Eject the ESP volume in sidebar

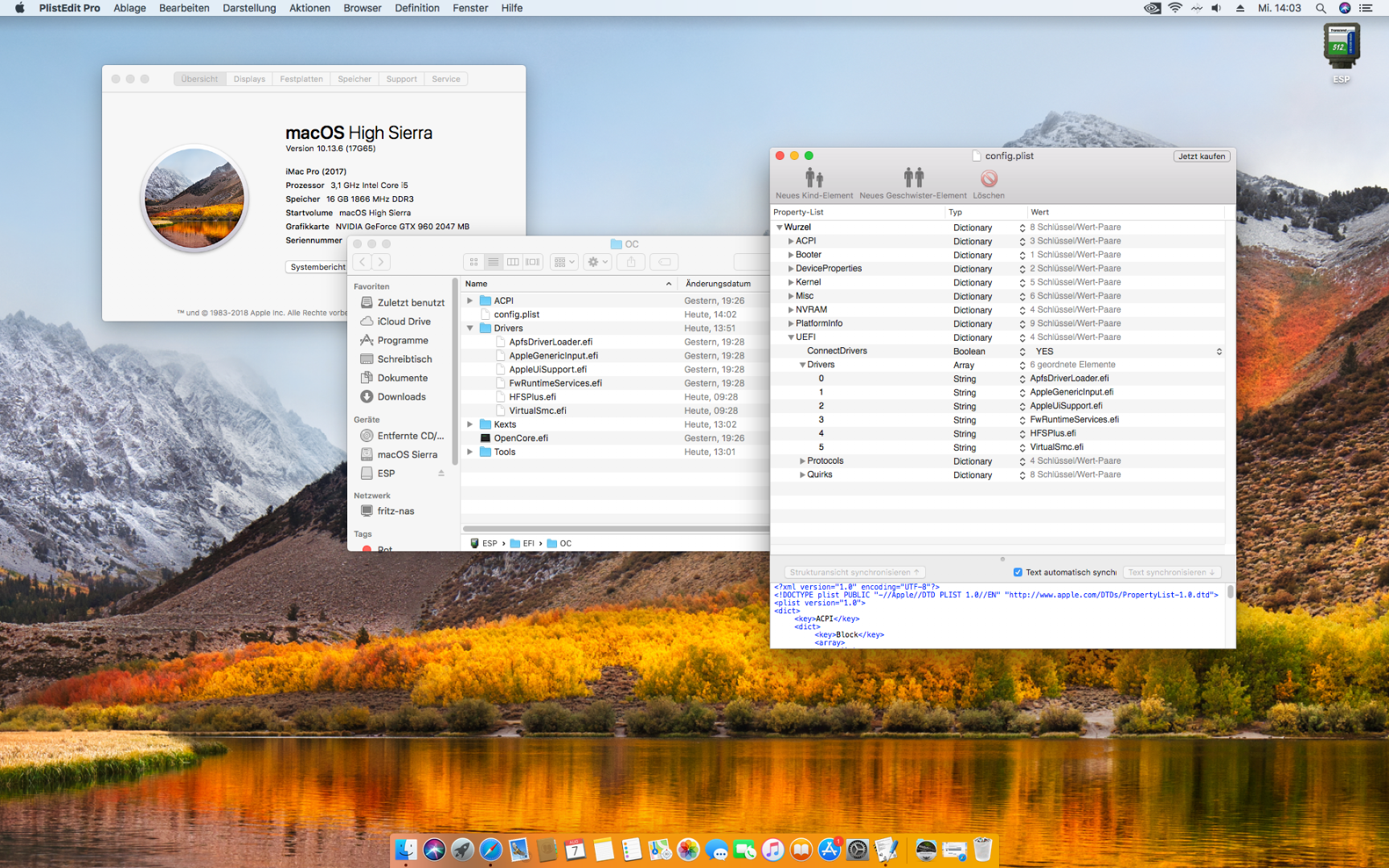click(441, 473)
